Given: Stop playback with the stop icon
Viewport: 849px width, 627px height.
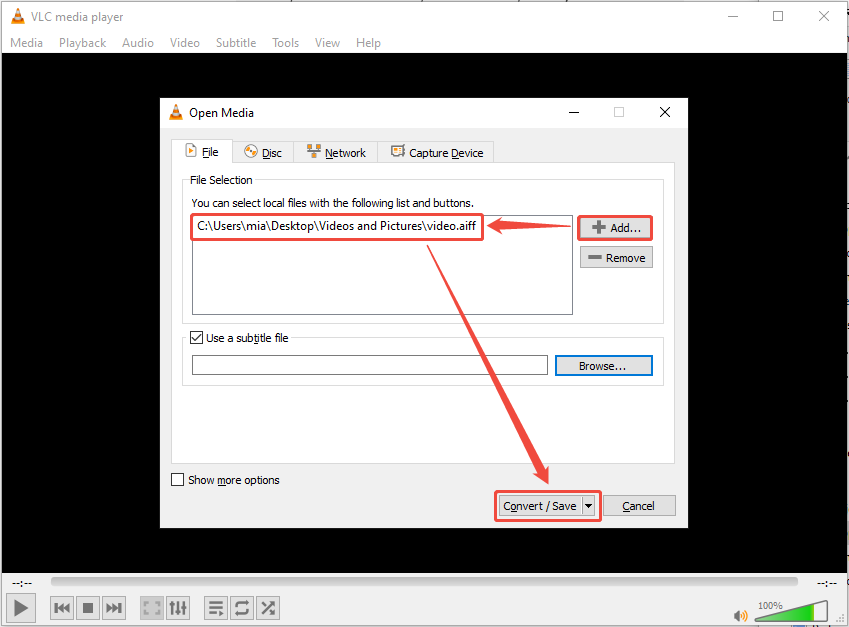Looking at the screenshot, I should click(88, 608).
